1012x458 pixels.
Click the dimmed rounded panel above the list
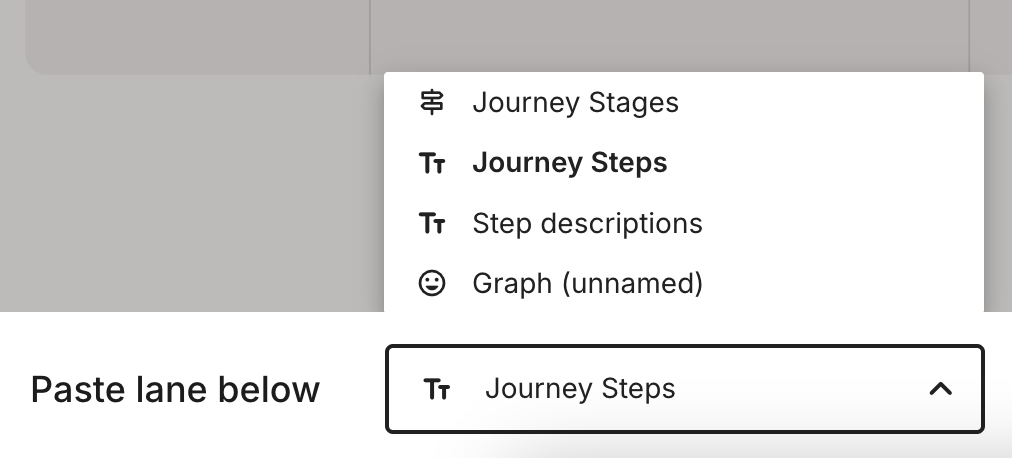tap(200, 35)
